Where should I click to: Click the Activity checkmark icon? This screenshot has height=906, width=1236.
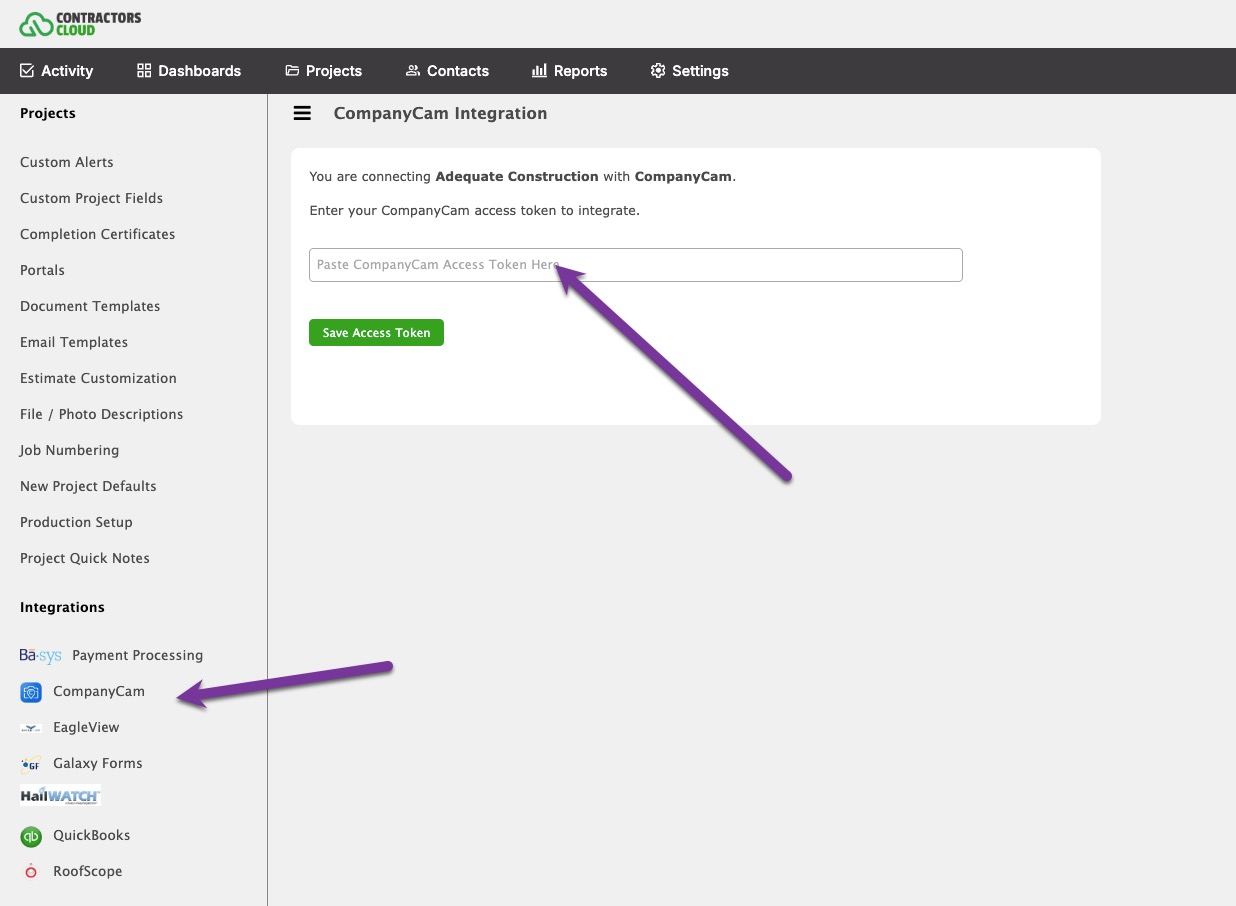(27, 71)
